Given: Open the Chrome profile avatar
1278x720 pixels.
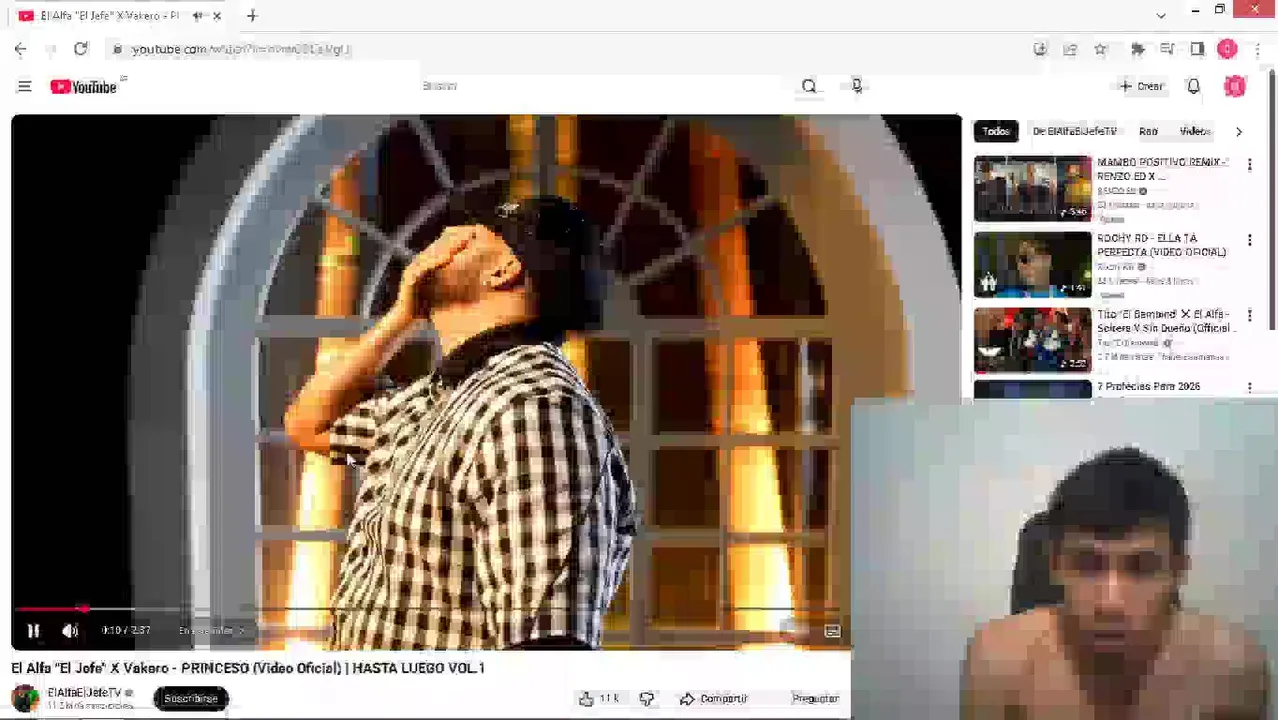Looking at the screenshot, I should pos(1227,49).
